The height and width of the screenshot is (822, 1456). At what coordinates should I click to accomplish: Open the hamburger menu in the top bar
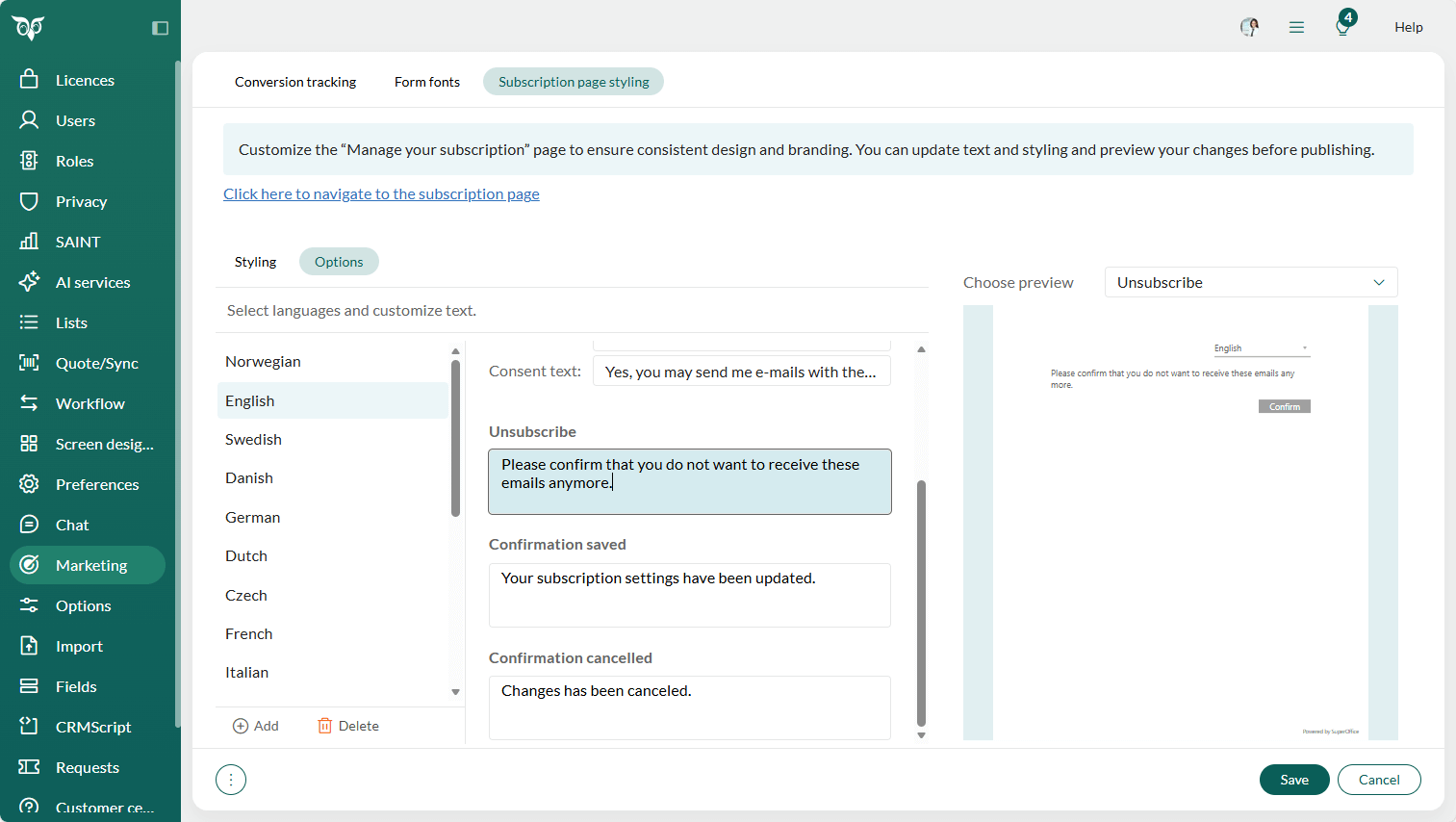click(x=1296, y=26)
